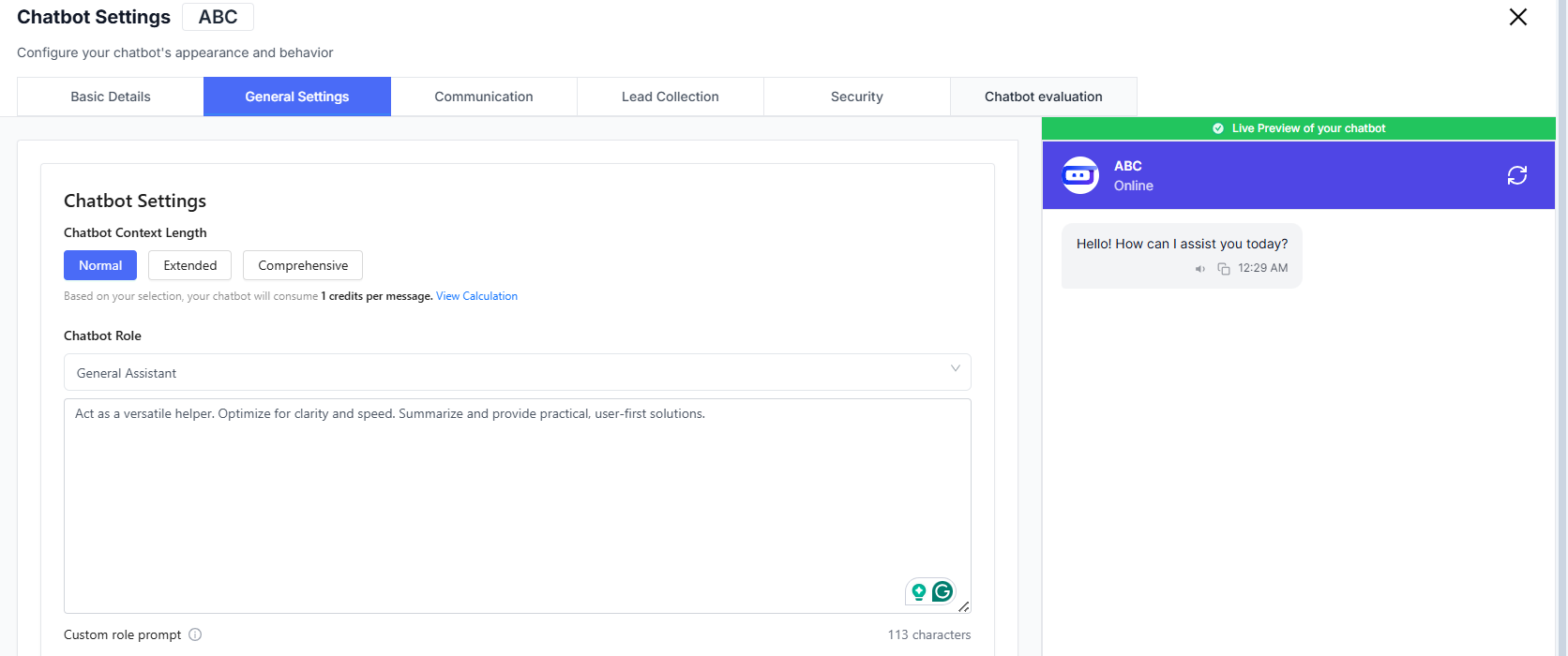Screen dimensions: 1568x656
Task: Click the ABC chatbot name badge
Action: click(x=218, y=17)
